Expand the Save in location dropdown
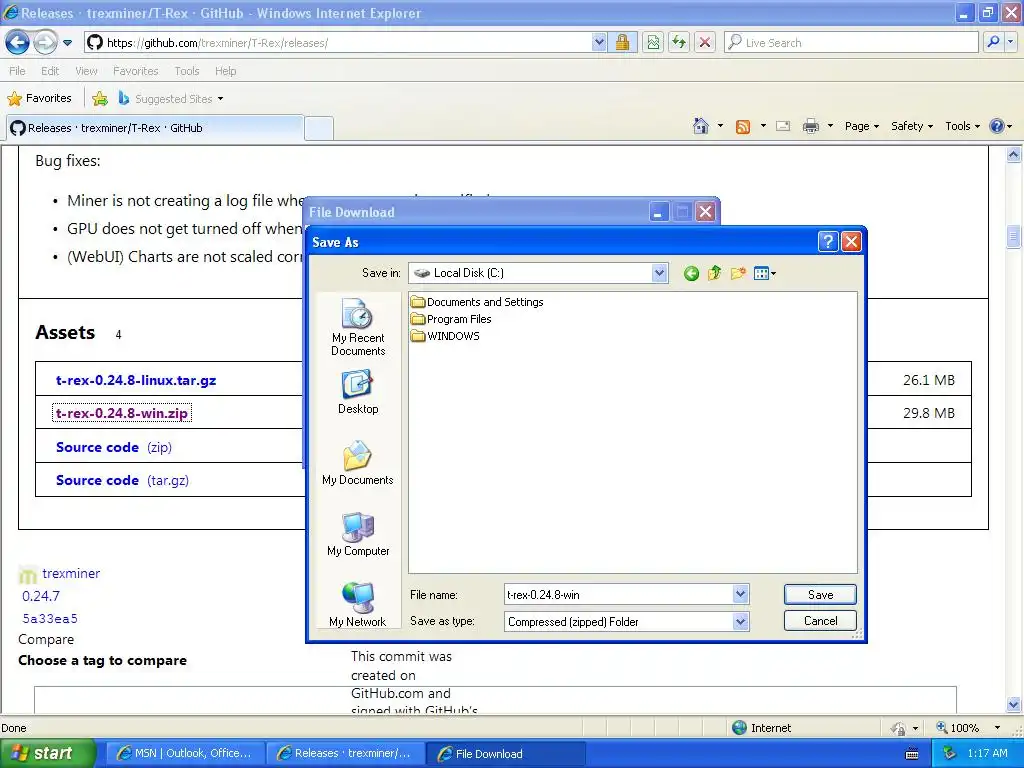Screen dimensions: 1024x768 pyautogui.click(x=660, y=273)
